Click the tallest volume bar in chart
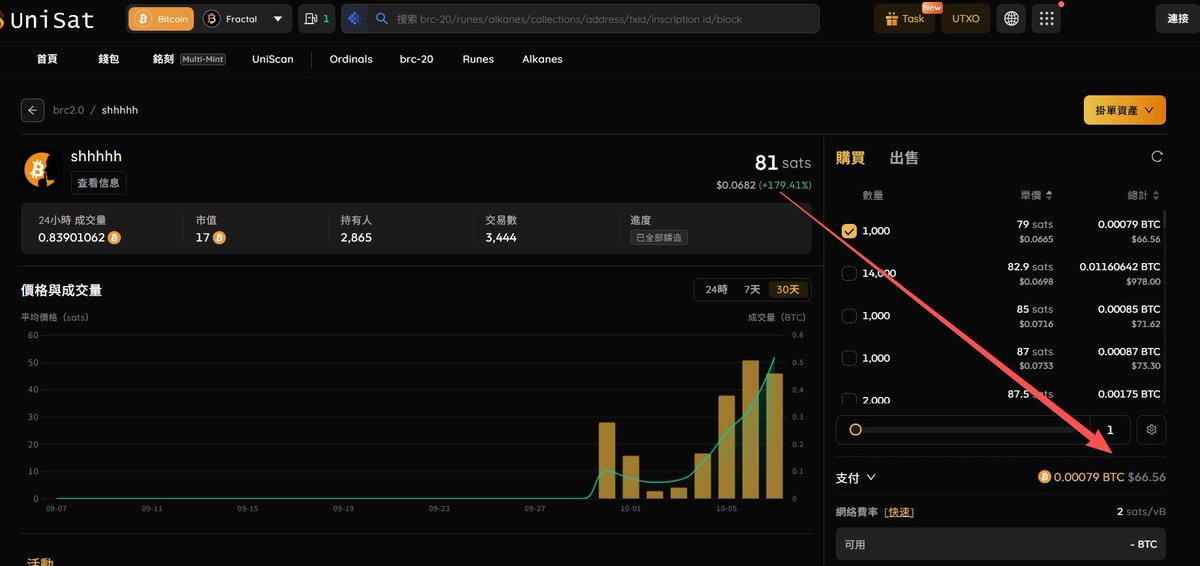 pyautogui.click(x=750, y=430)
